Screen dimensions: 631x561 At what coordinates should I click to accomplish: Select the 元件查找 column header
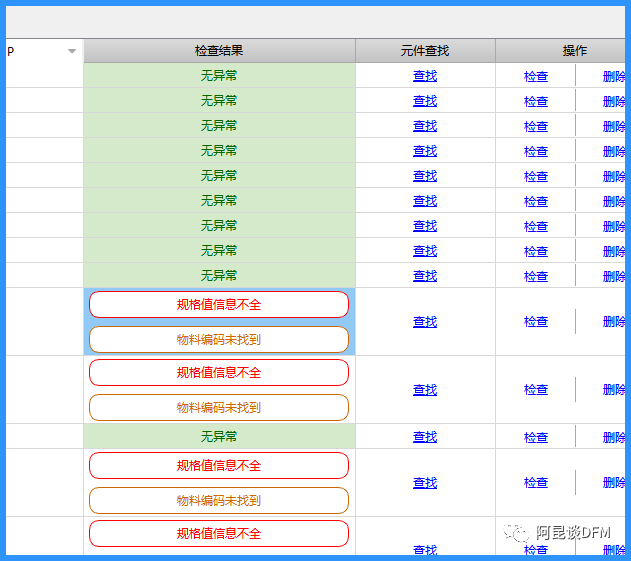[x=425, y=51]
